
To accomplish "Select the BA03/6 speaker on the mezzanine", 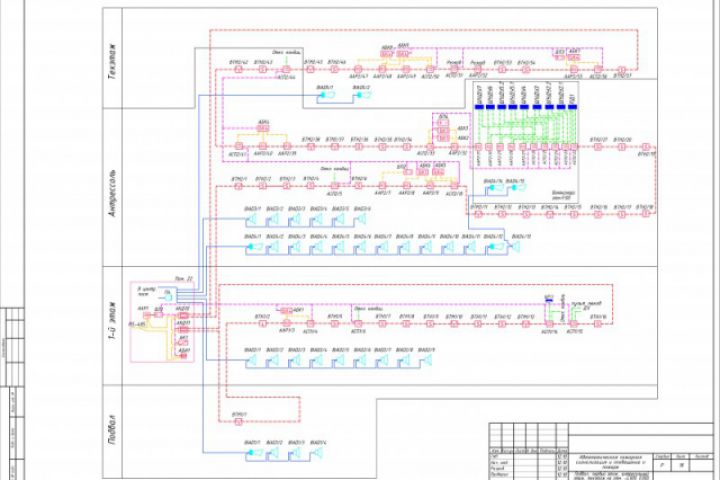I will pyautogui.click(x=360, y=220).
